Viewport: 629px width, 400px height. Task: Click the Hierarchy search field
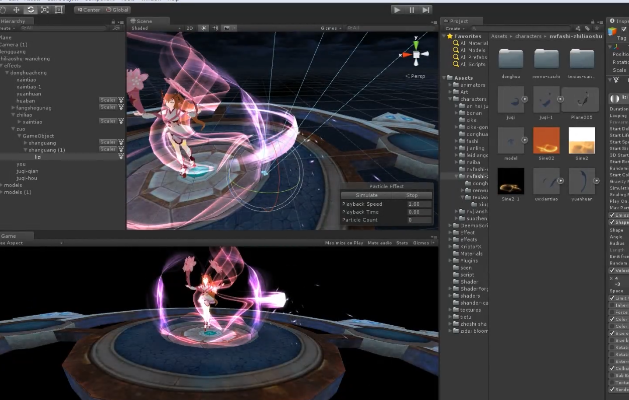click(64, 28)
